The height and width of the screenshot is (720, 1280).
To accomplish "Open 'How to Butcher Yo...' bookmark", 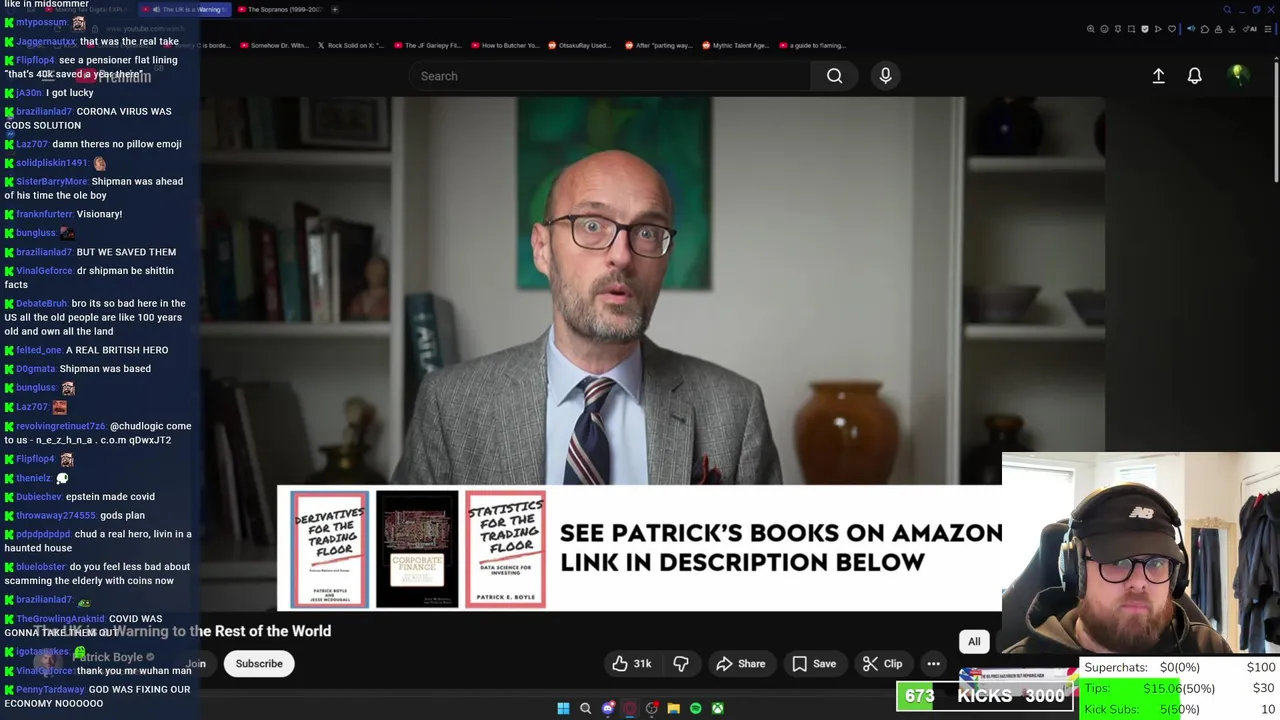I will [505, 45].
